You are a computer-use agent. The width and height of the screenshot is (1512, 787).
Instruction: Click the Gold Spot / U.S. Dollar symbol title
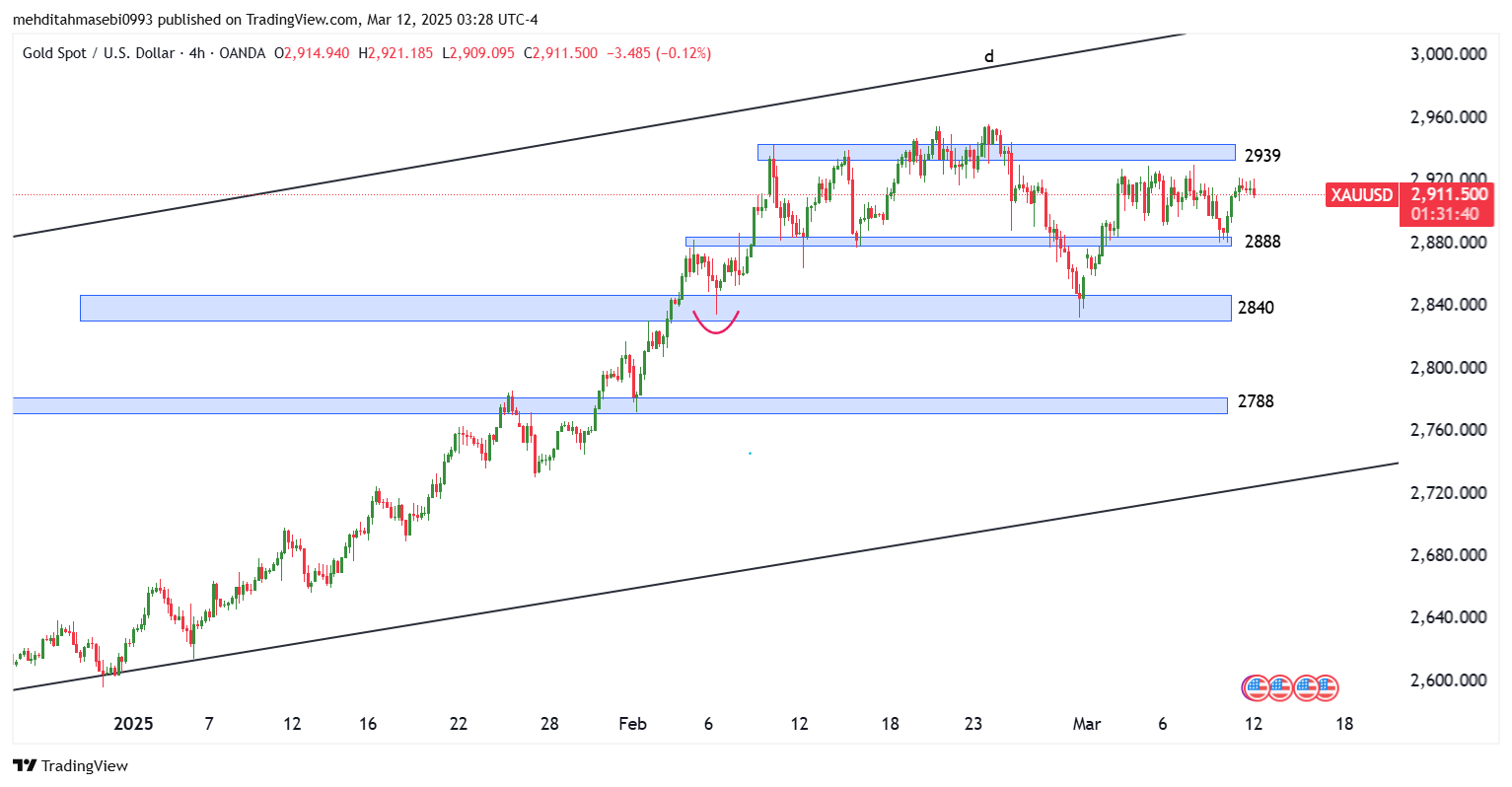click(99, 53)
